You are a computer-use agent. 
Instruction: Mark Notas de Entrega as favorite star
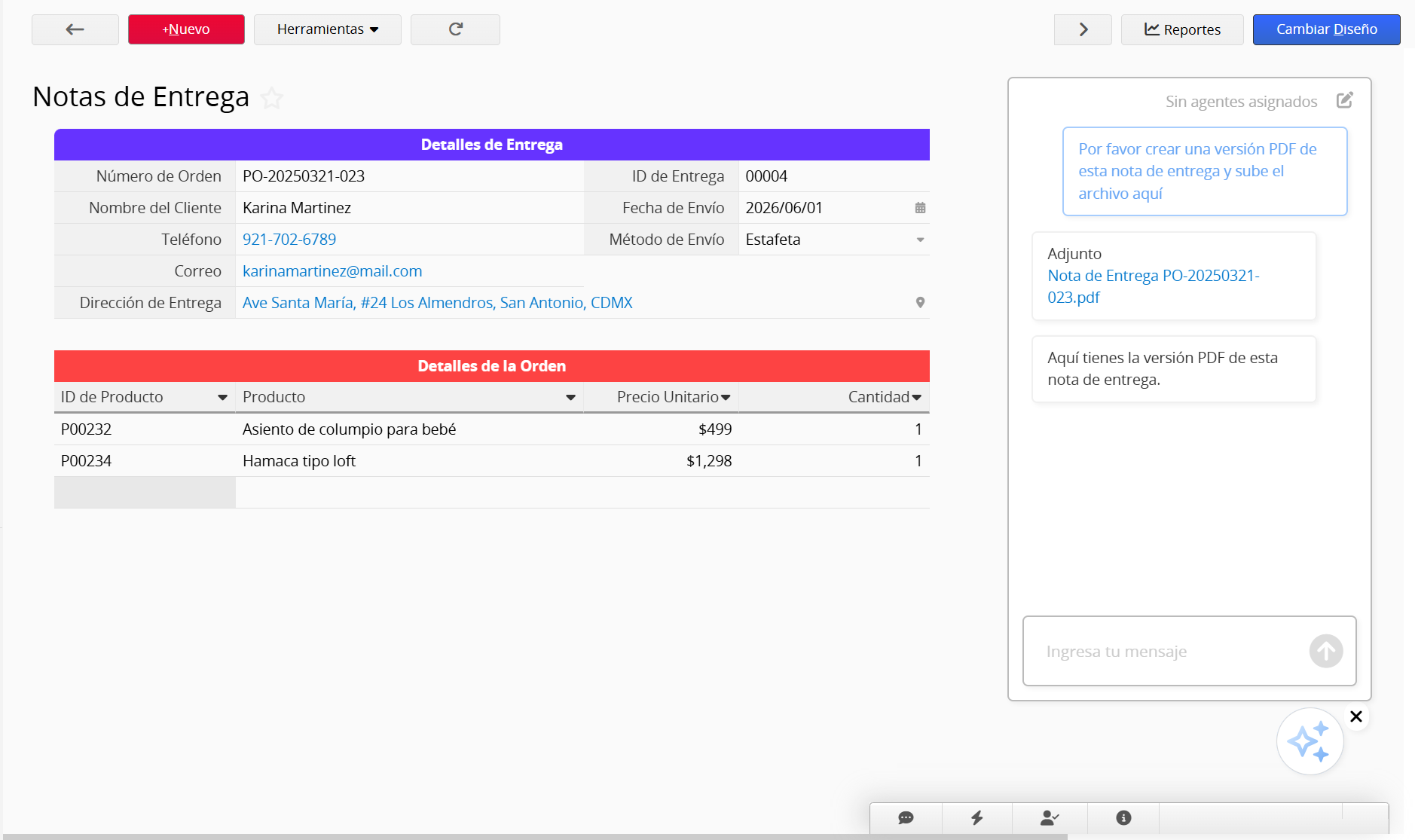pos(272,98)
